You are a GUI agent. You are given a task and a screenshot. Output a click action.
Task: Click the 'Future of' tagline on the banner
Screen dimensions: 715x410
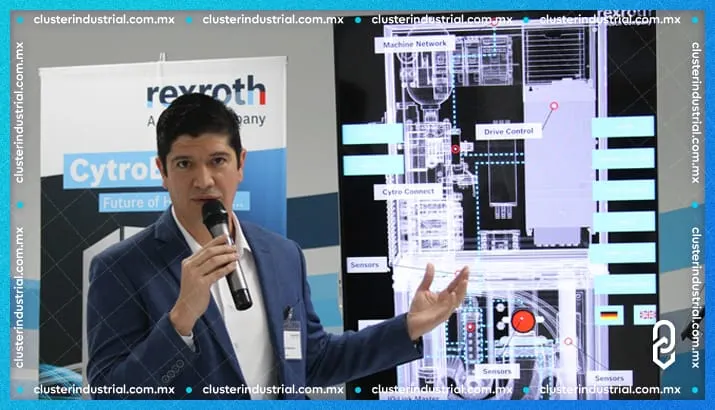click(x=174, y=202)
